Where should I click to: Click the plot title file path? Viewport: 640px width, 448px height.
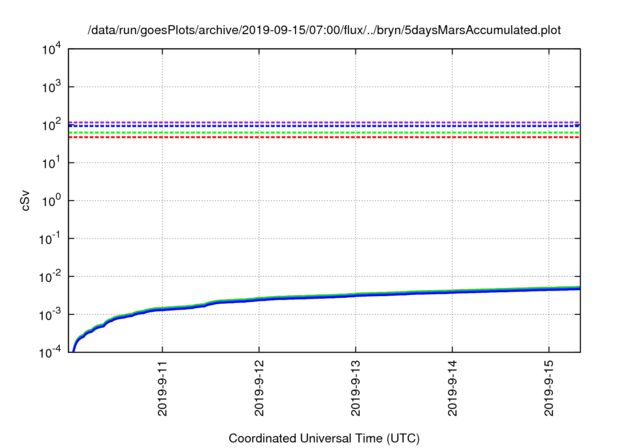324,30
